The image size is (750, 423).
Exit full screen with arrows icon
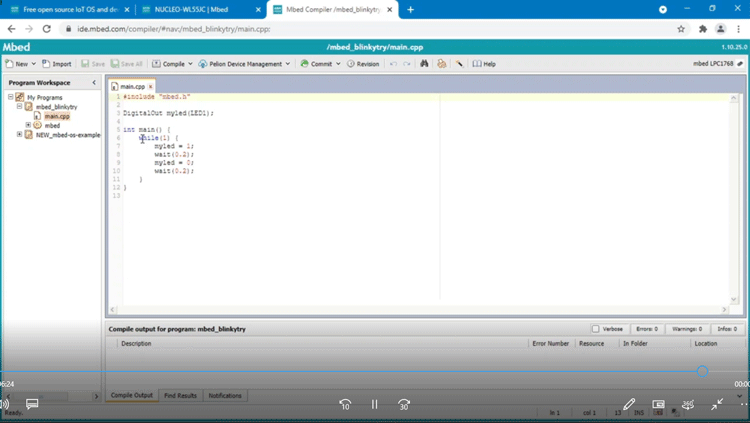coord(717,405)
